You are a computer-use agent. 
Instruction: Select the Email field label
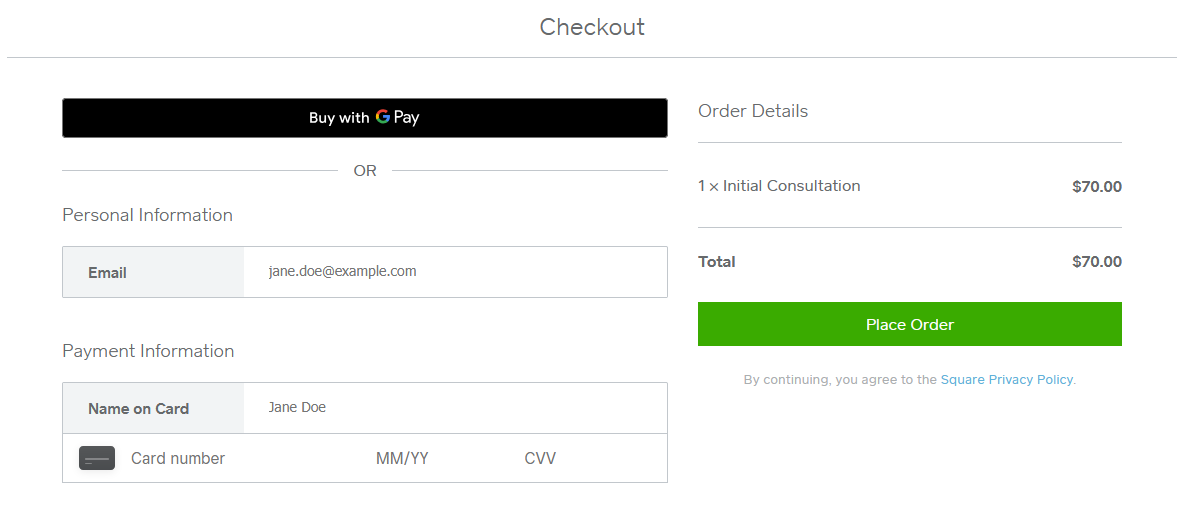107,273
